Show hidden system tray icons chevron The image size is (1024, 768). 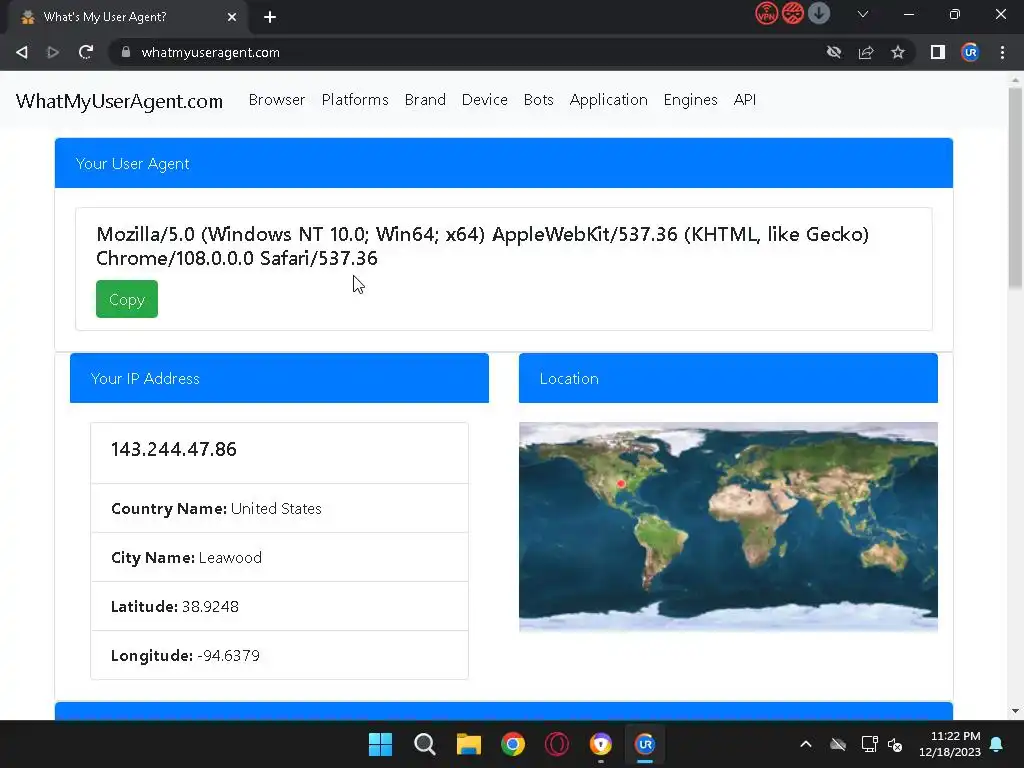pos(806,744)
